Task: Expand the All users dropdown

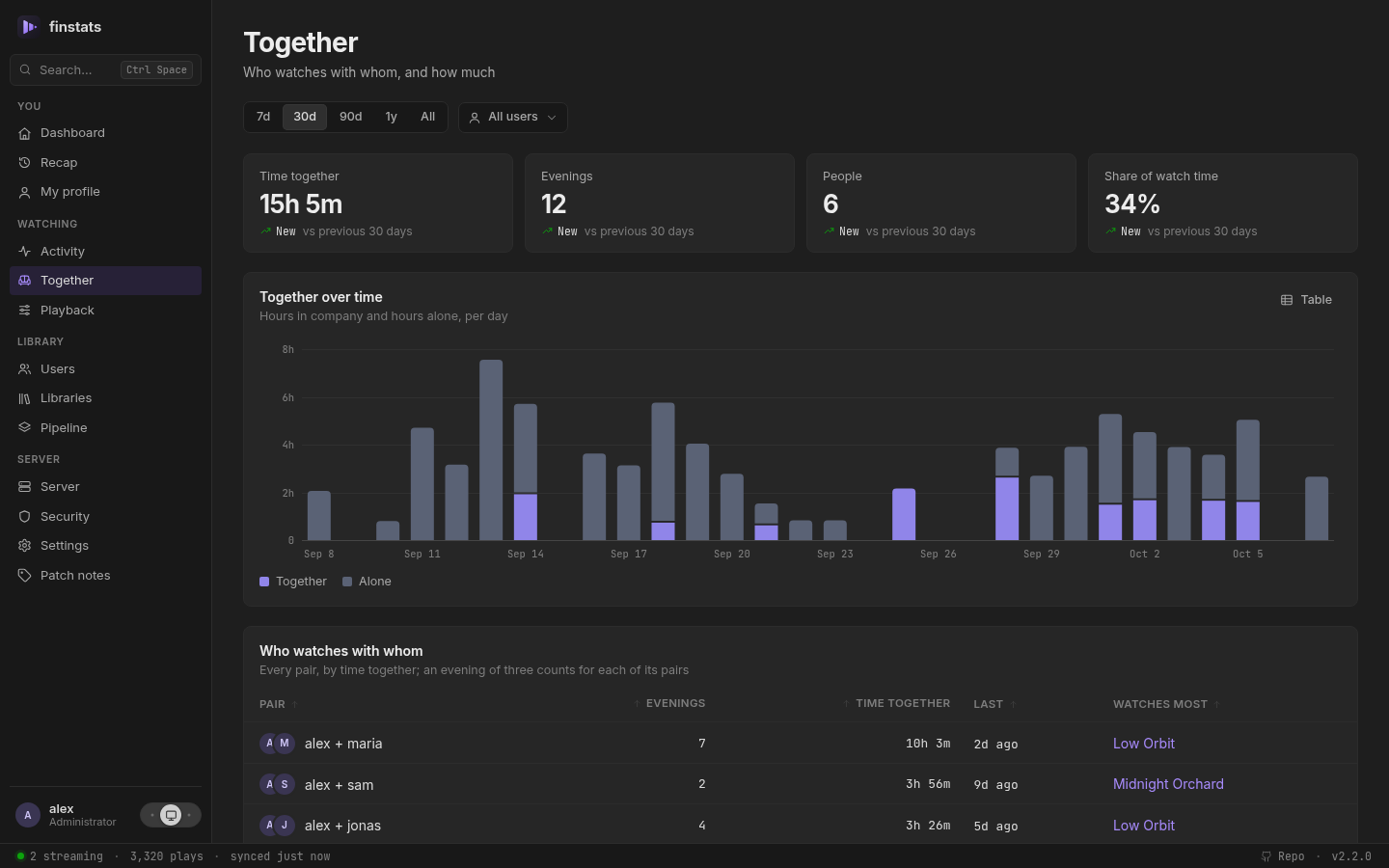Action: [513, 118]
